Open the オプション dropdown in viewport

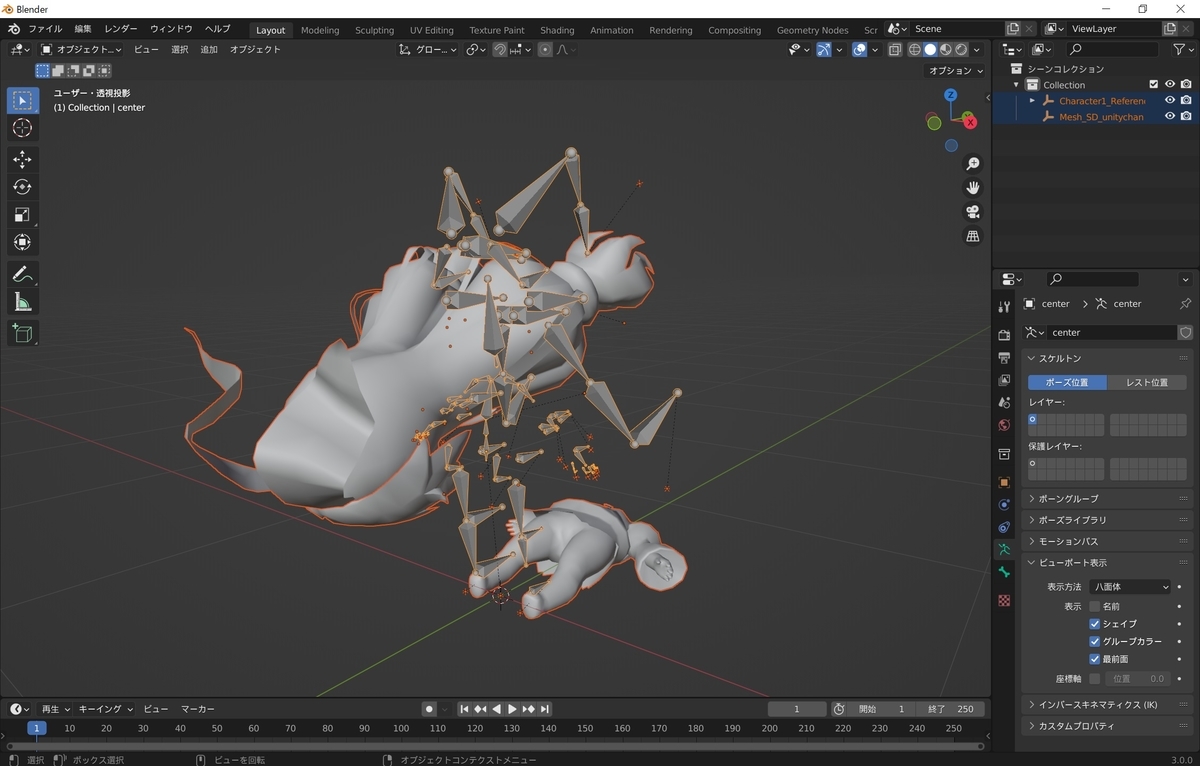955,71
